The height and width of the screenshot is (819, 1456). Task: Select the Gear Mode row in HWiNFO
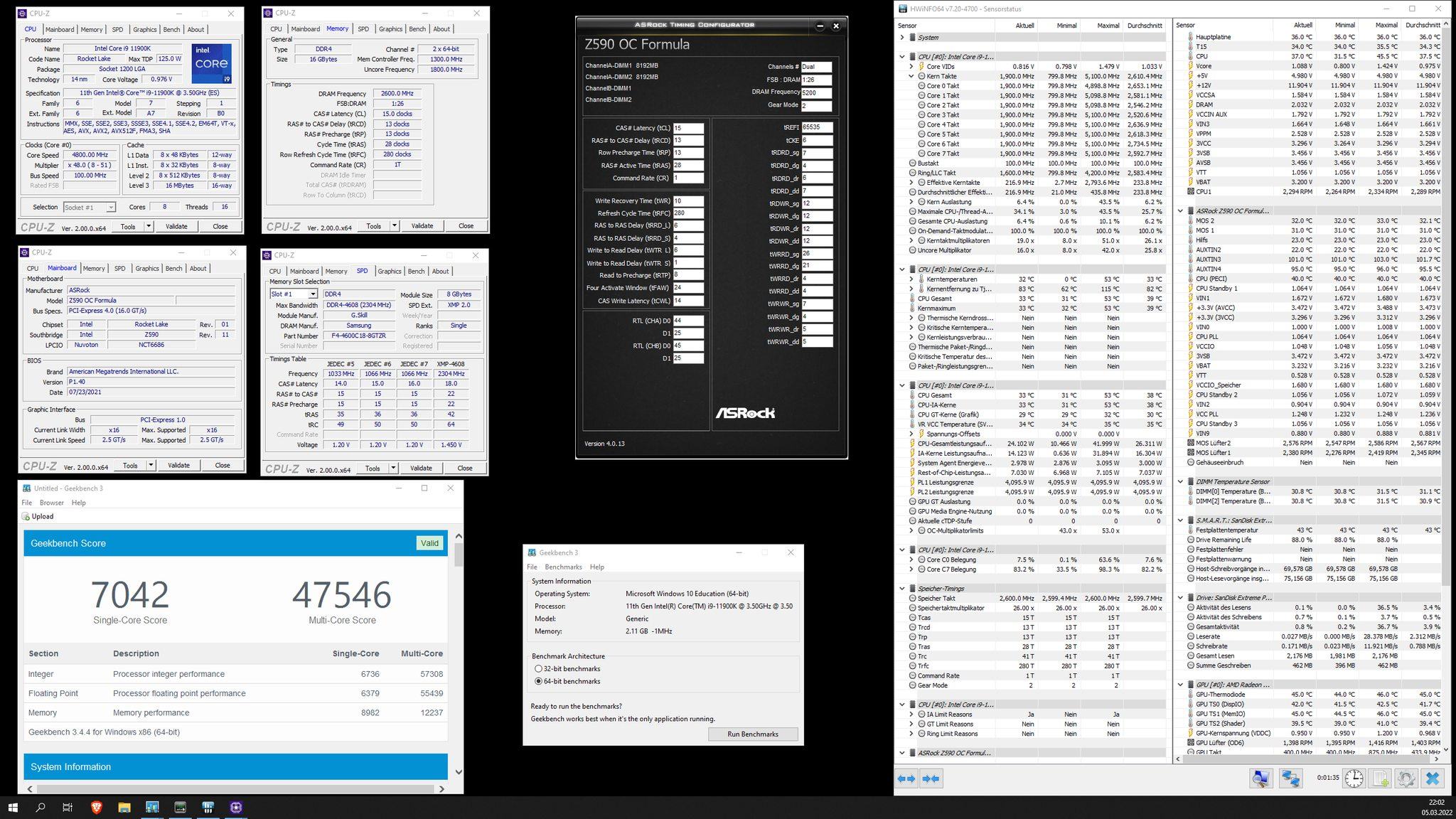pos(1031,685)
